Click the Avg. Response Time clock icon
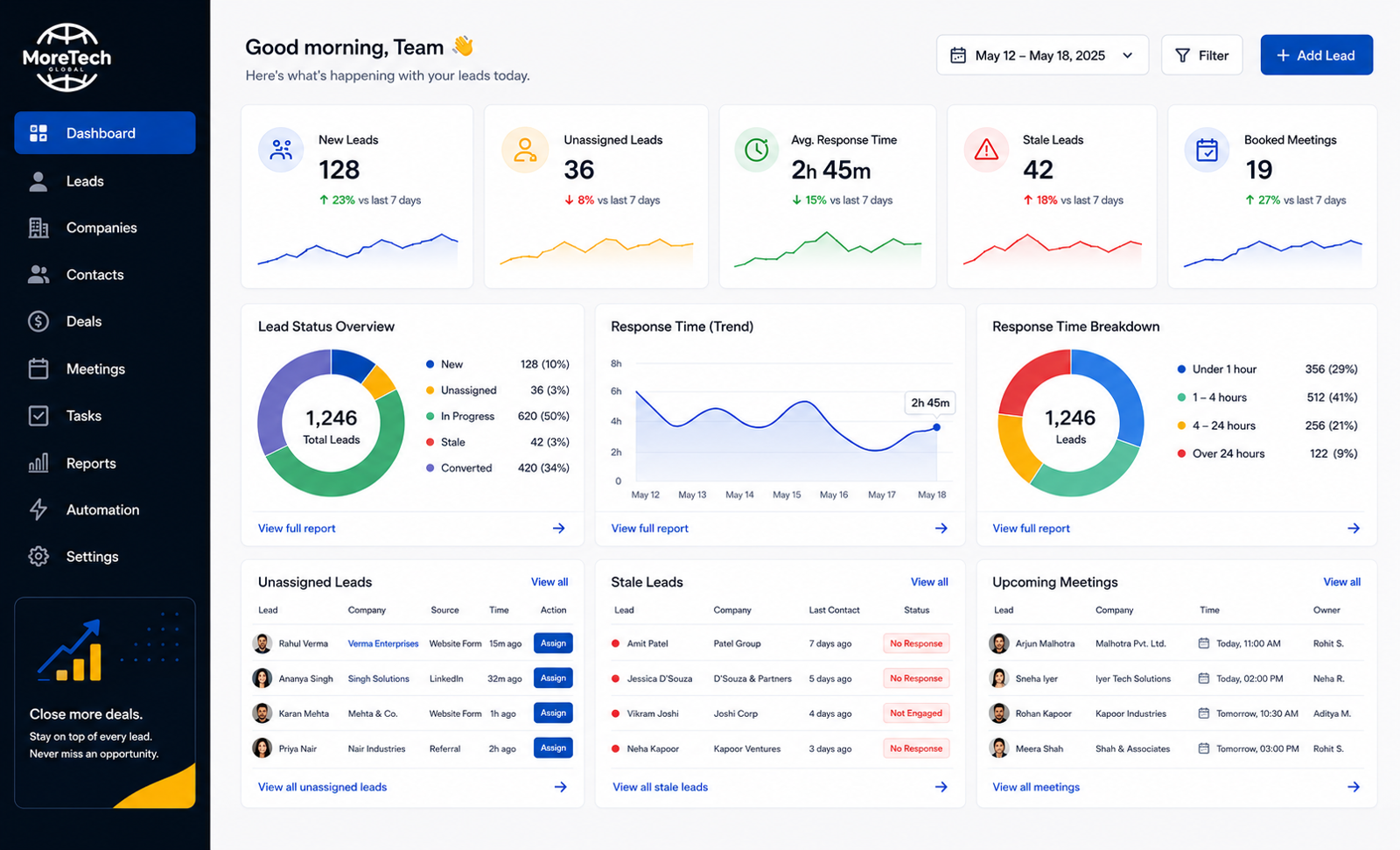Screen dimensions: 1400x850 pos(757,150)
